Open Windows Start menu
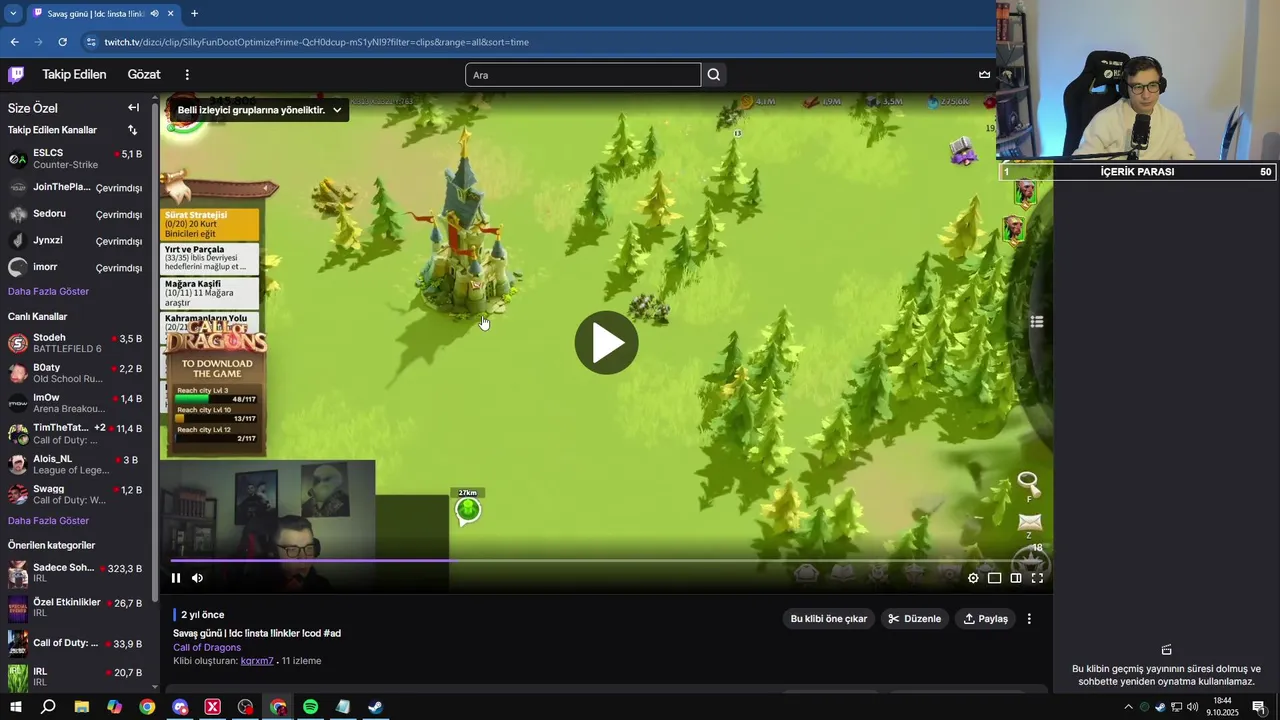The image size is (1280, 720). click(15, 707)
